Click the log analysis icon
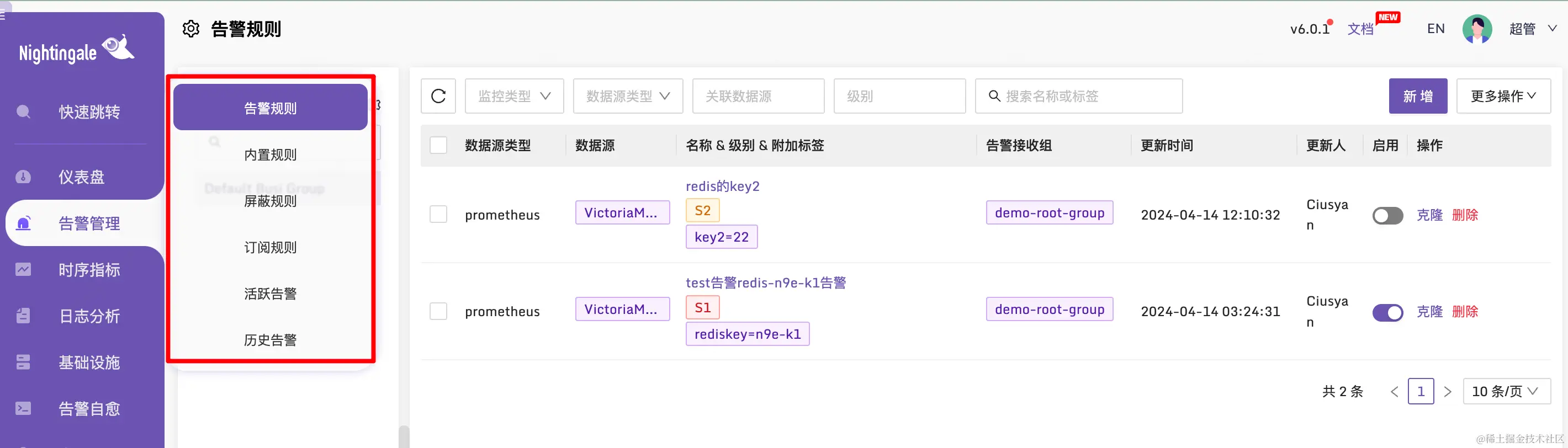This screenshot has width=1568, height=448. tap(23, 316)
